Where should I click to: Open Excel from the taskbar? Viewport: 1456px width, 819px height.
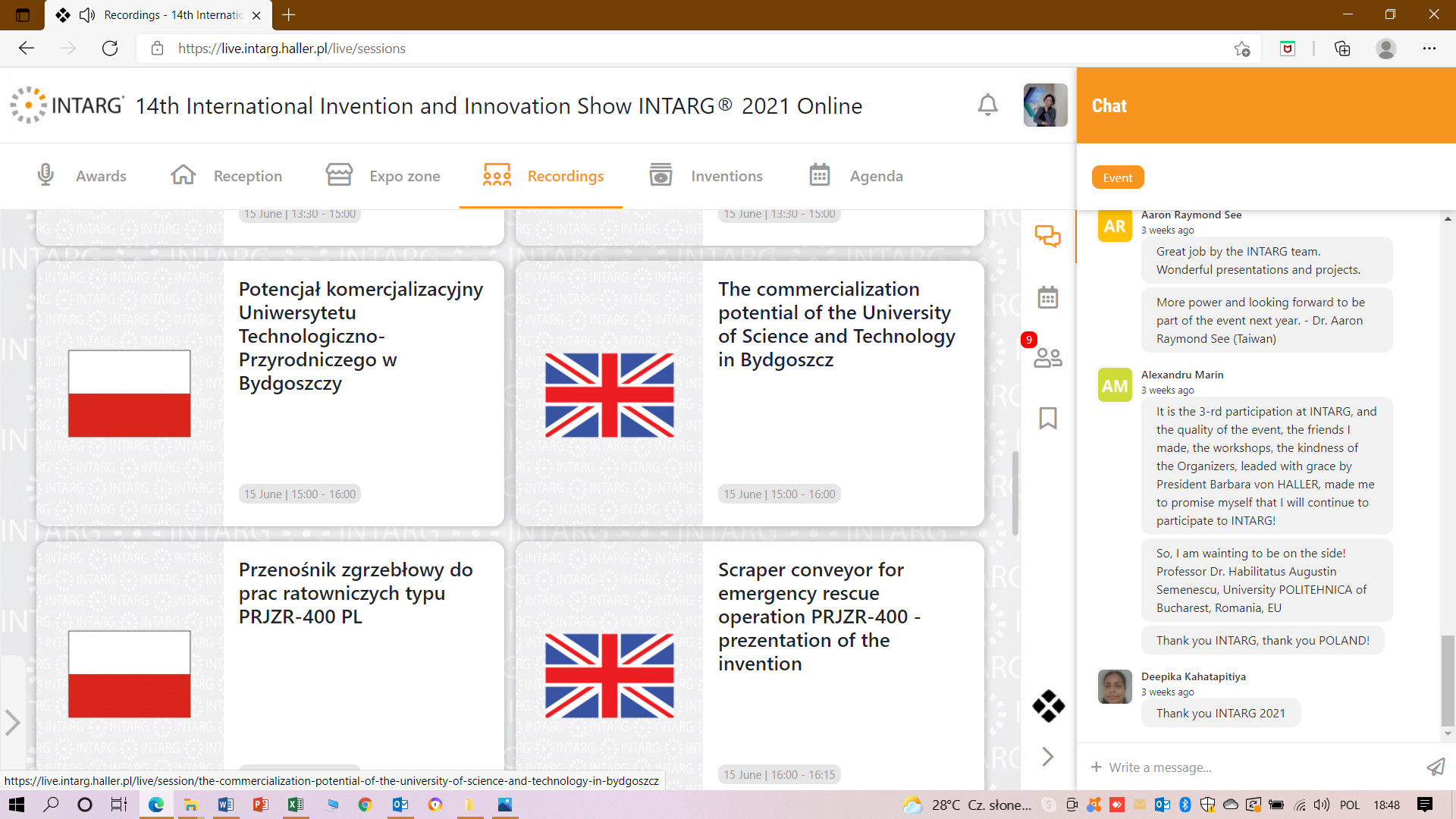point(295,805)
